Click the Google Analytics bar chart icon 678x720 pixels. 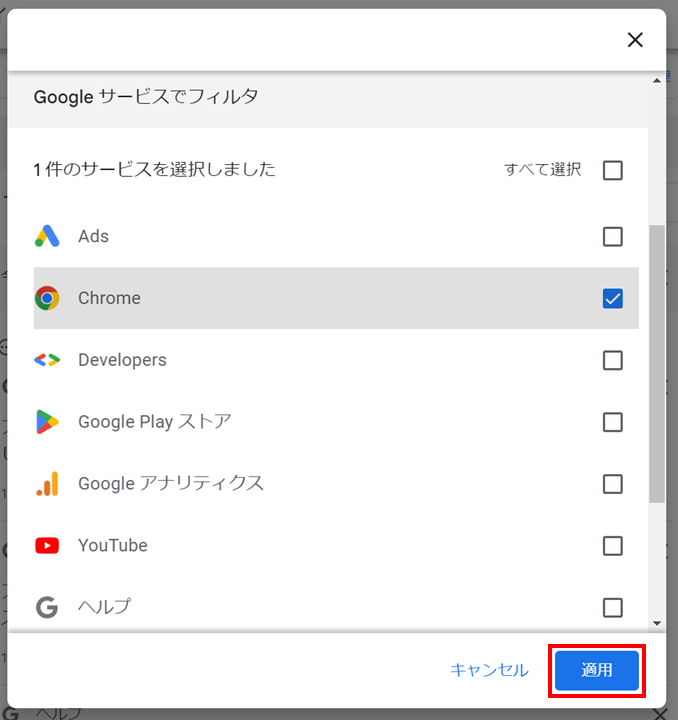click(48, 484)
